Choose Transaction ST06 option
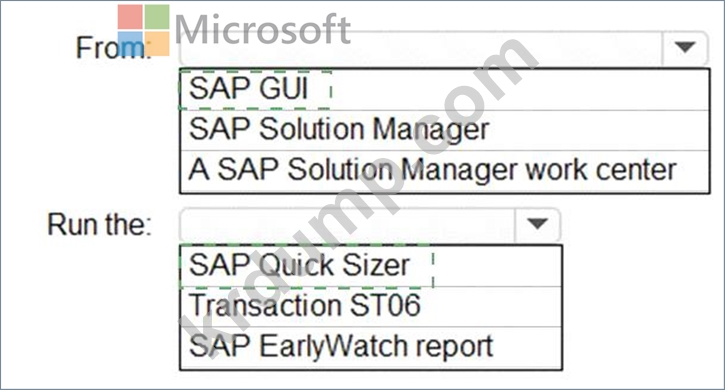Image resolution: width=725 pixels, height=390 pixels. tap(371, 306)
